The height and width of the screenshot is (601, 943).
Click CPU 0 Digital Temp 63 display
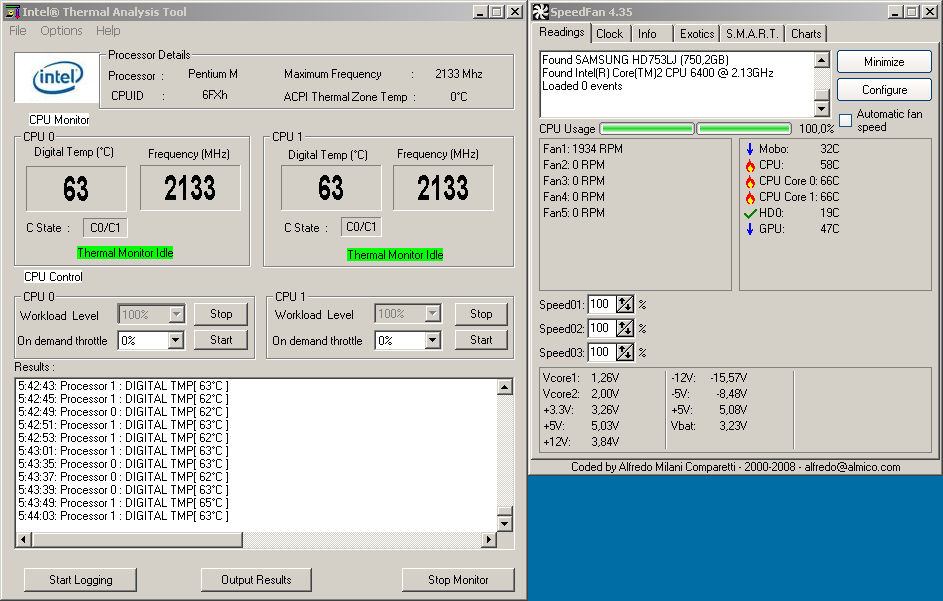(76, 188)
